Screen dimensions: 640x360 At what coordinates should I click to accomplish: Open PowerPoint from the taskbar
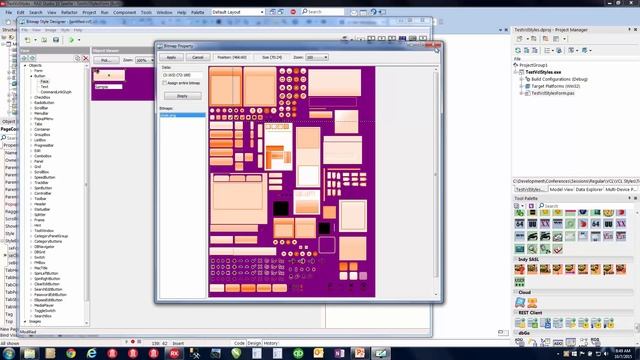(x=360, y=353)
